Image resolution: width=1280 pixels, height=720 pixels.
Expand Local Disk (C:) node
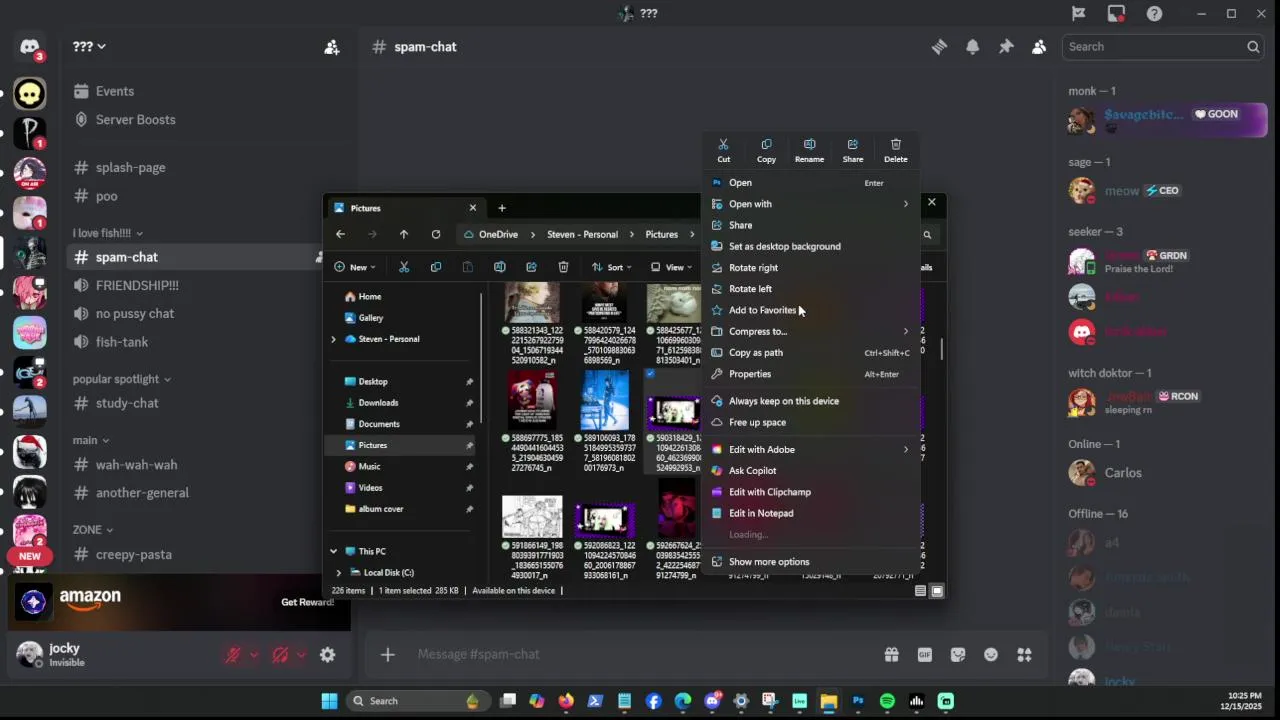pyautogui.click(x=338, y=573)
